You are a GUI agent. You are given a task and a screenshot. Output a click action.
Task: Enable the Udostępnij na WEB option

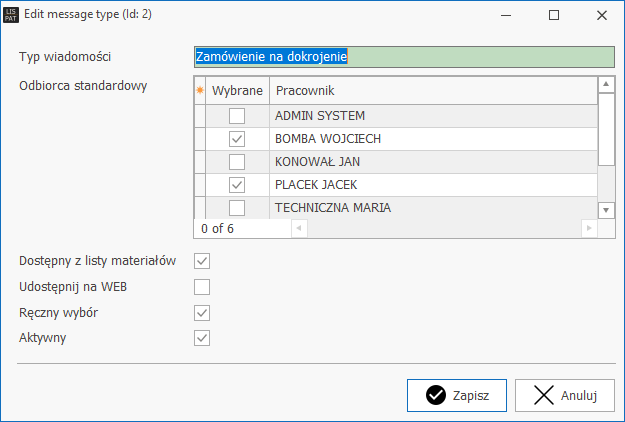coord(202,287)
